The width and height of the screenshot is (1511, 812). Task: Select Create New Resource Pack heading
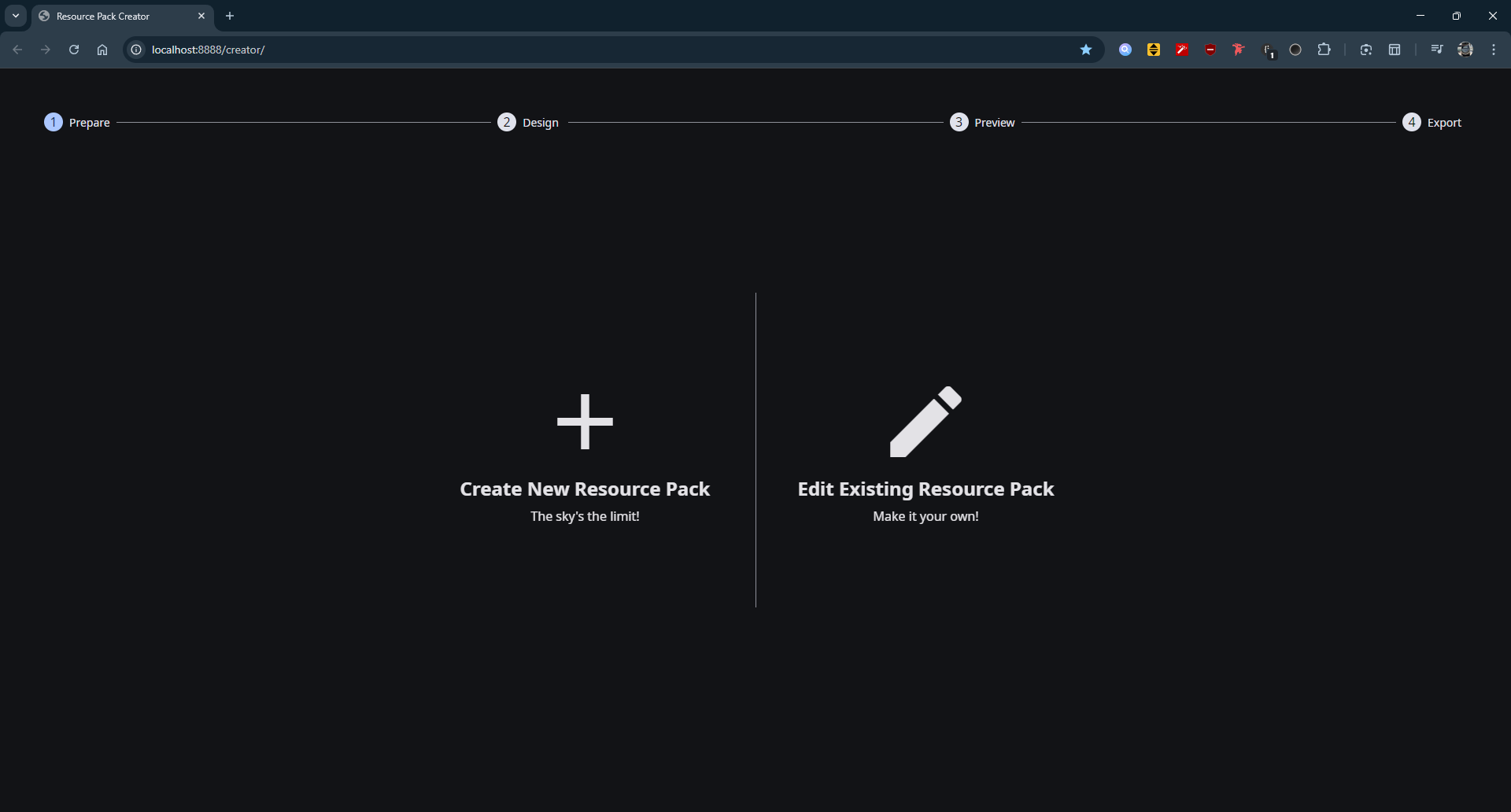pos(585,489)
